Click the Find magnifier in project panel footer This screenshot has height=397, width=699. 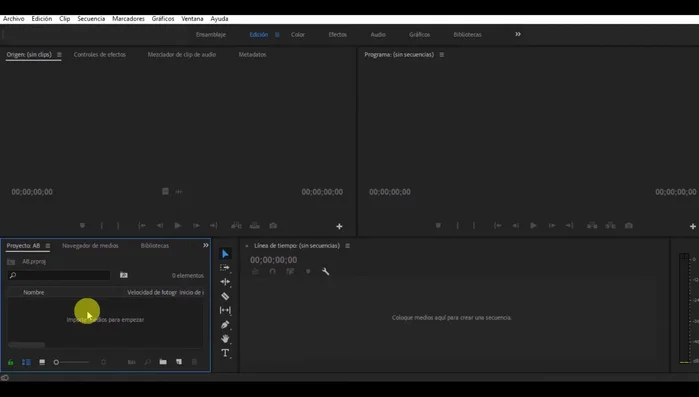(148, 362)
